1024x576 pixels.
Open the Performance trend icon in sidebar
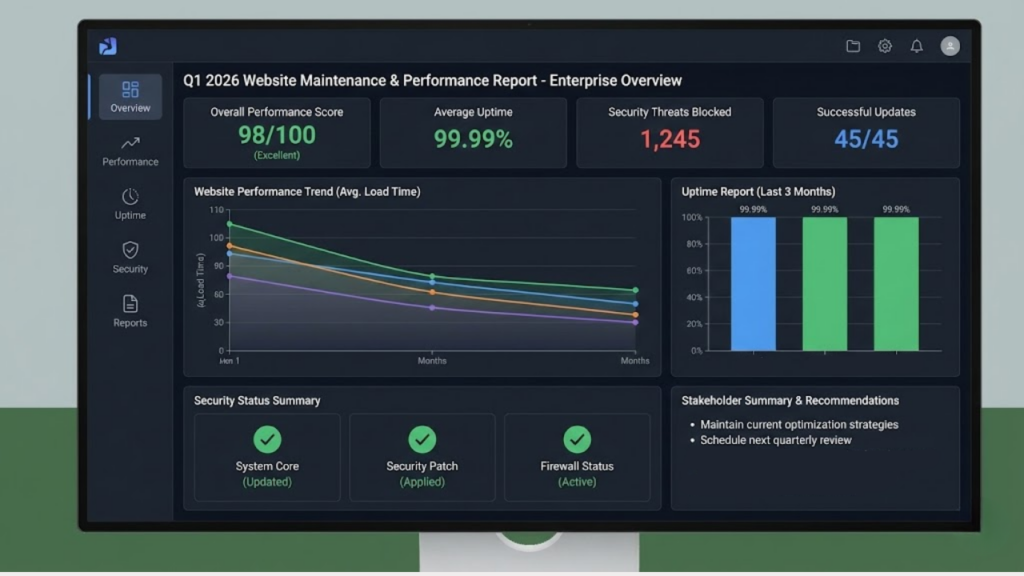click(130, 143)
